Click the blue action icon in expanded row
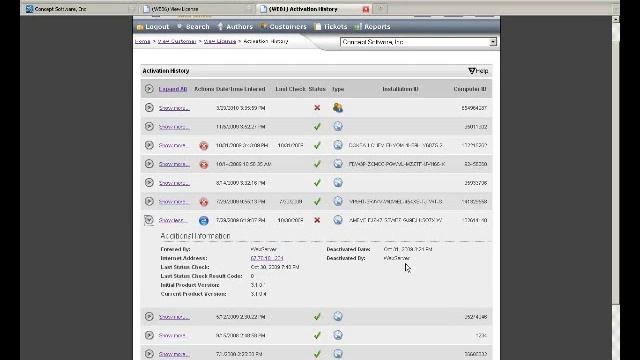The width and height of the screenshot is (640, 360). pos(204,221)
